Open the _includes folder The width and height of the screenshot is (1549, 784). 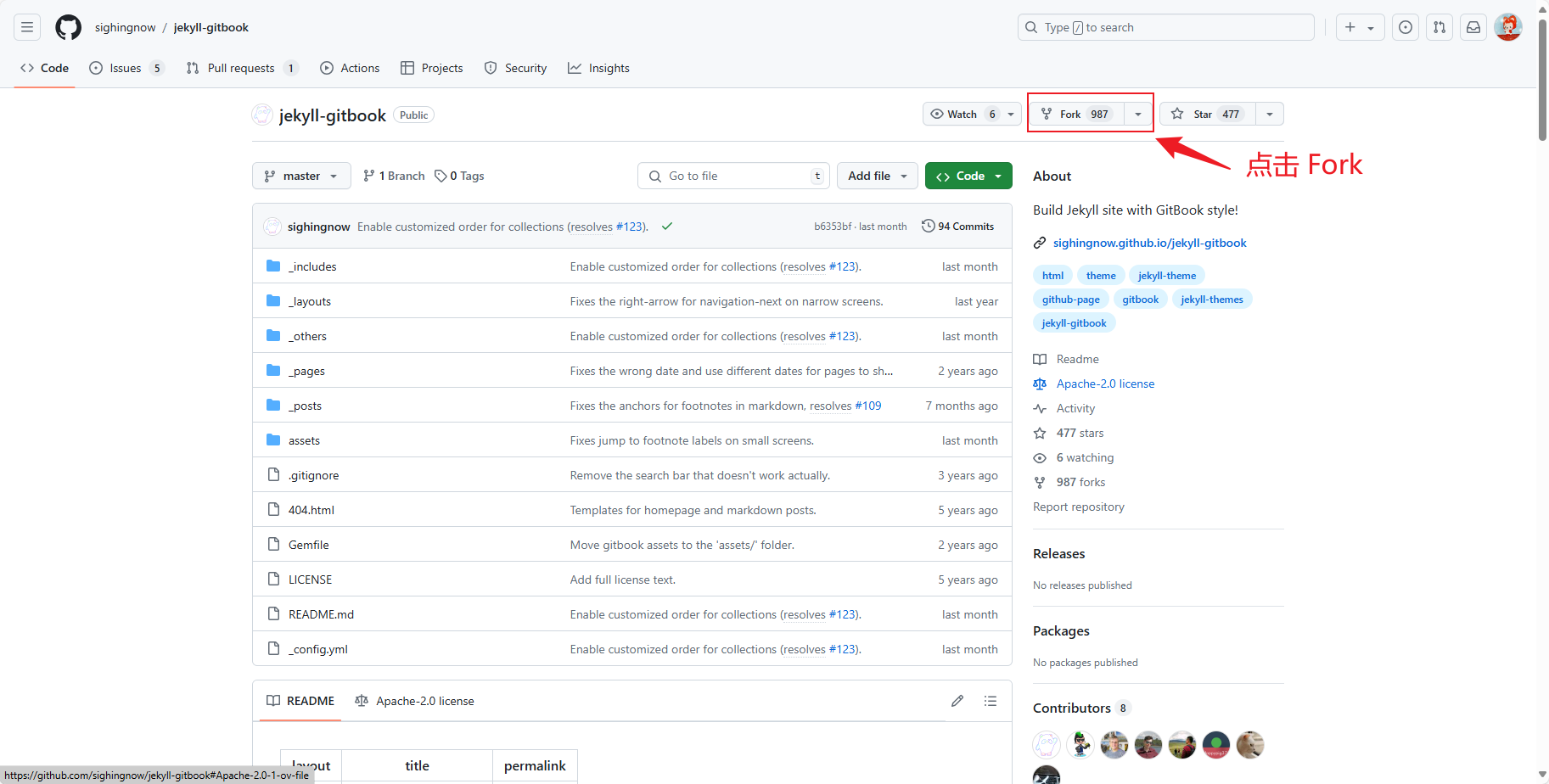pyautogui.click(x=312, y=266)
